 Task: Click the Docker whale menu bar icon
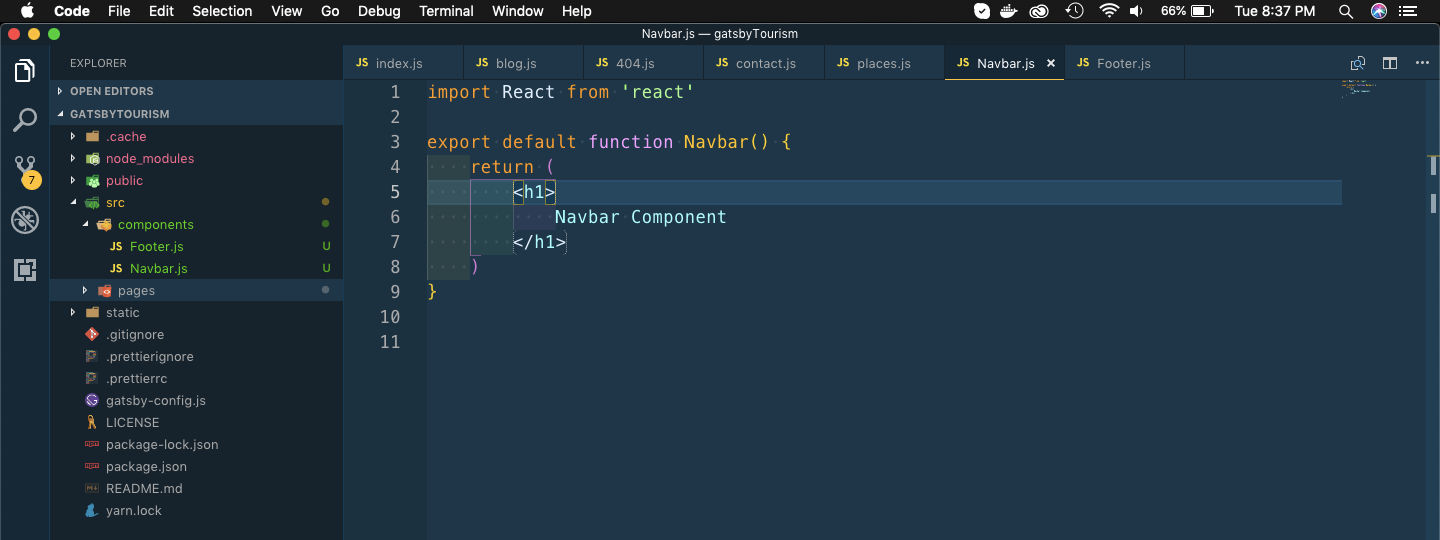(1010, 11)
